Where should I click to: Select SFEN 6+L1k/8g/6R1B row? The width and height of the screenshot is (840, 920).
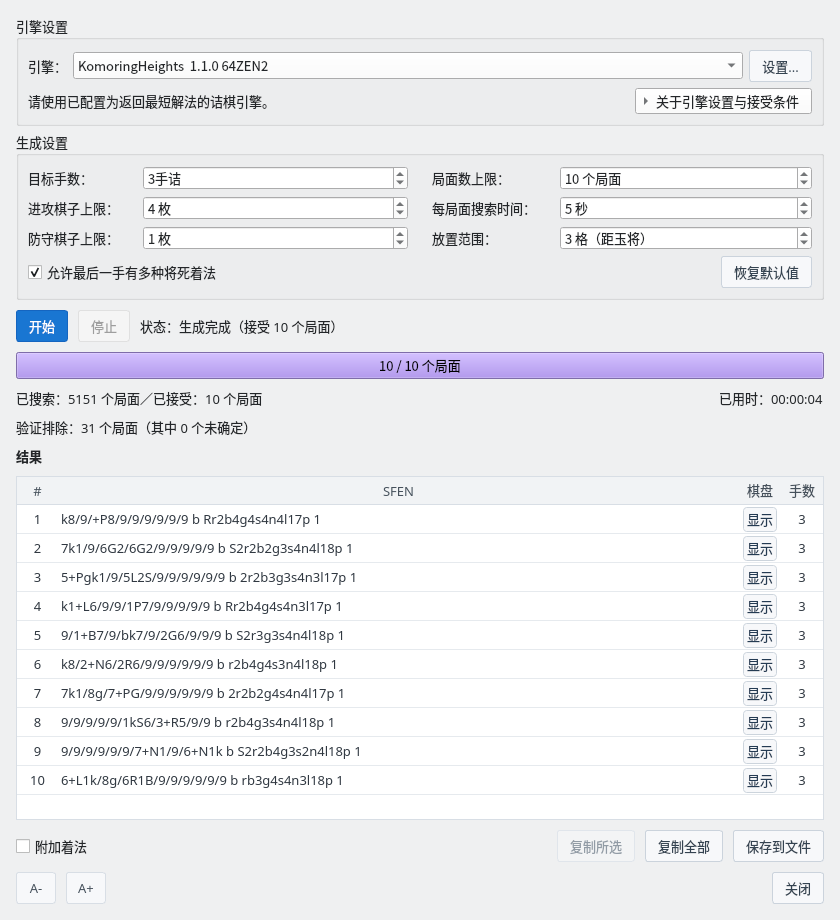click(419, 780)
